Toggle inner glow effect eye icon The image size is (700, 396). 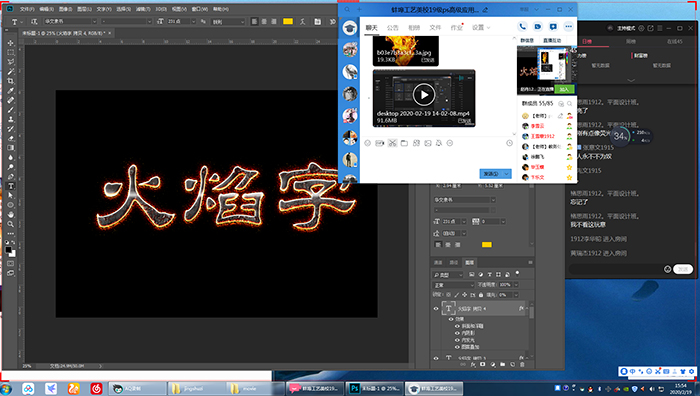tap(457, 340)
